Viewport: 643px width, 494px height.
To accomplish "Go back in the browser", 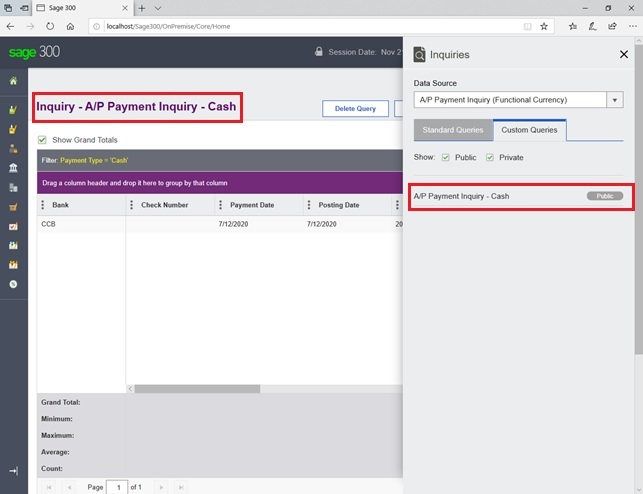I will [x=10, y=26].
